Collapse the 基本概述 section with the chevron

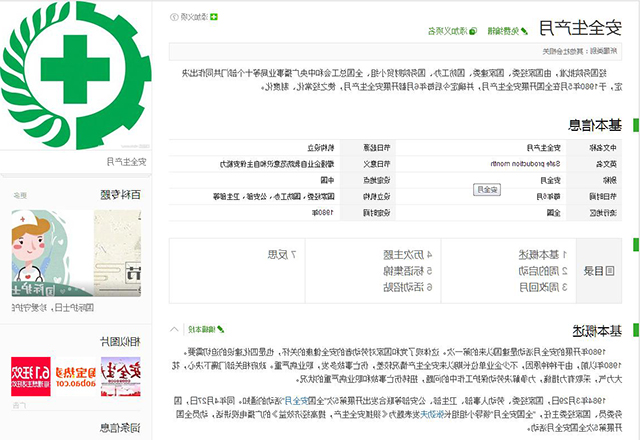[x=174, y=329]
